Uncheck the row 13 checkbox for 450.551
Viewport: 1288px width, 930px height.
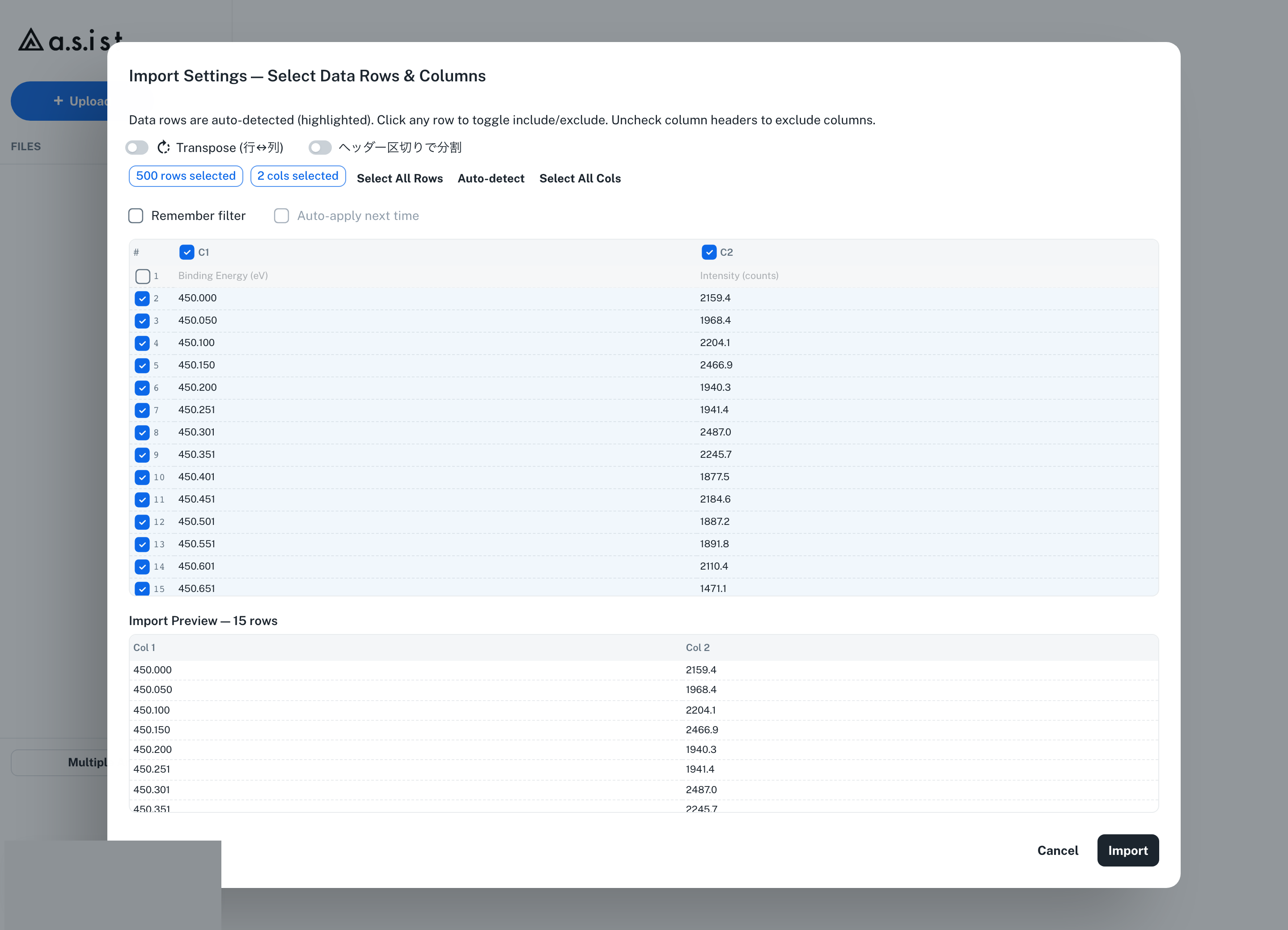142,545
